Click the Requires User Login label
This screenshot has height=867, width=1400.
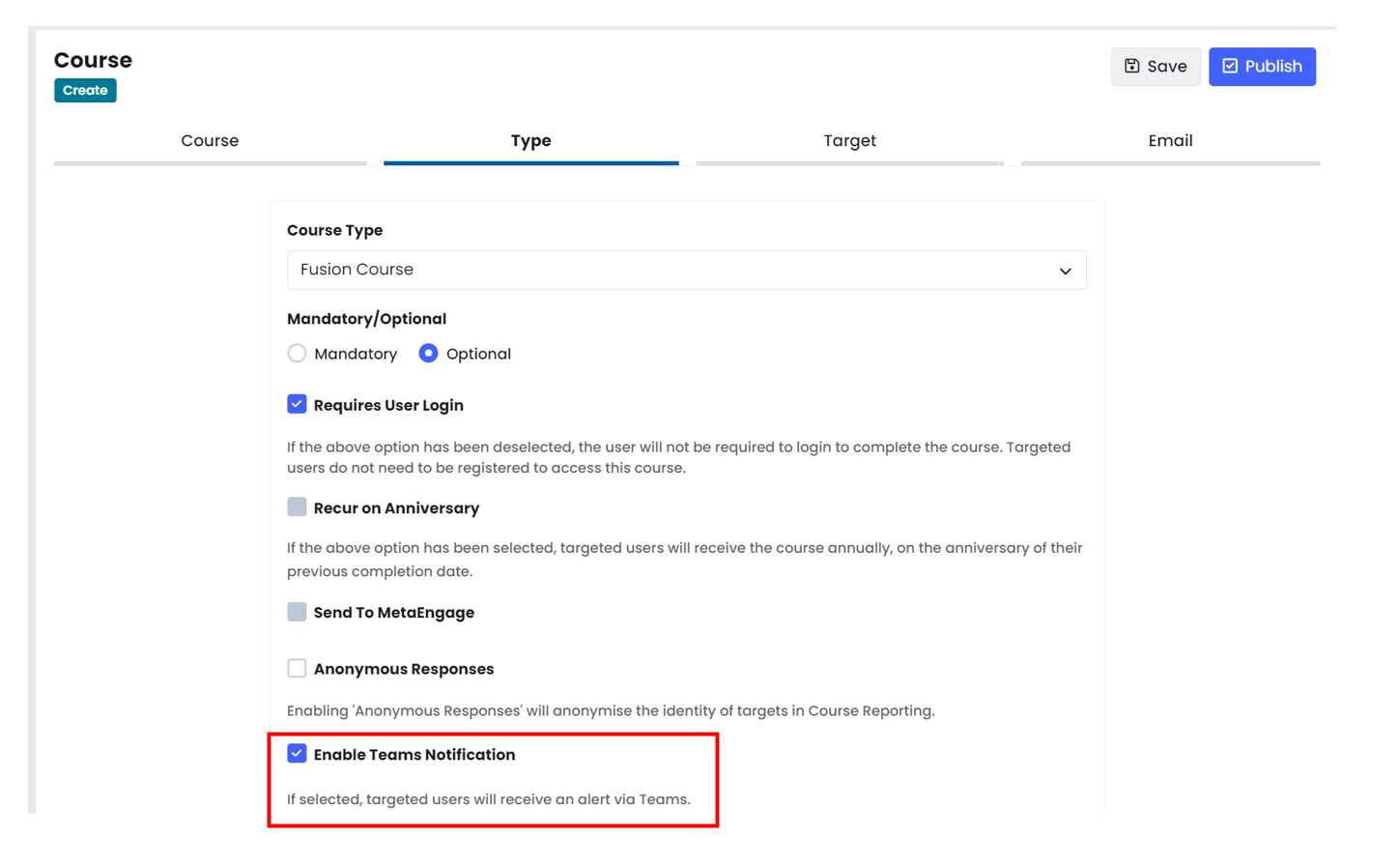click(388, 405)
